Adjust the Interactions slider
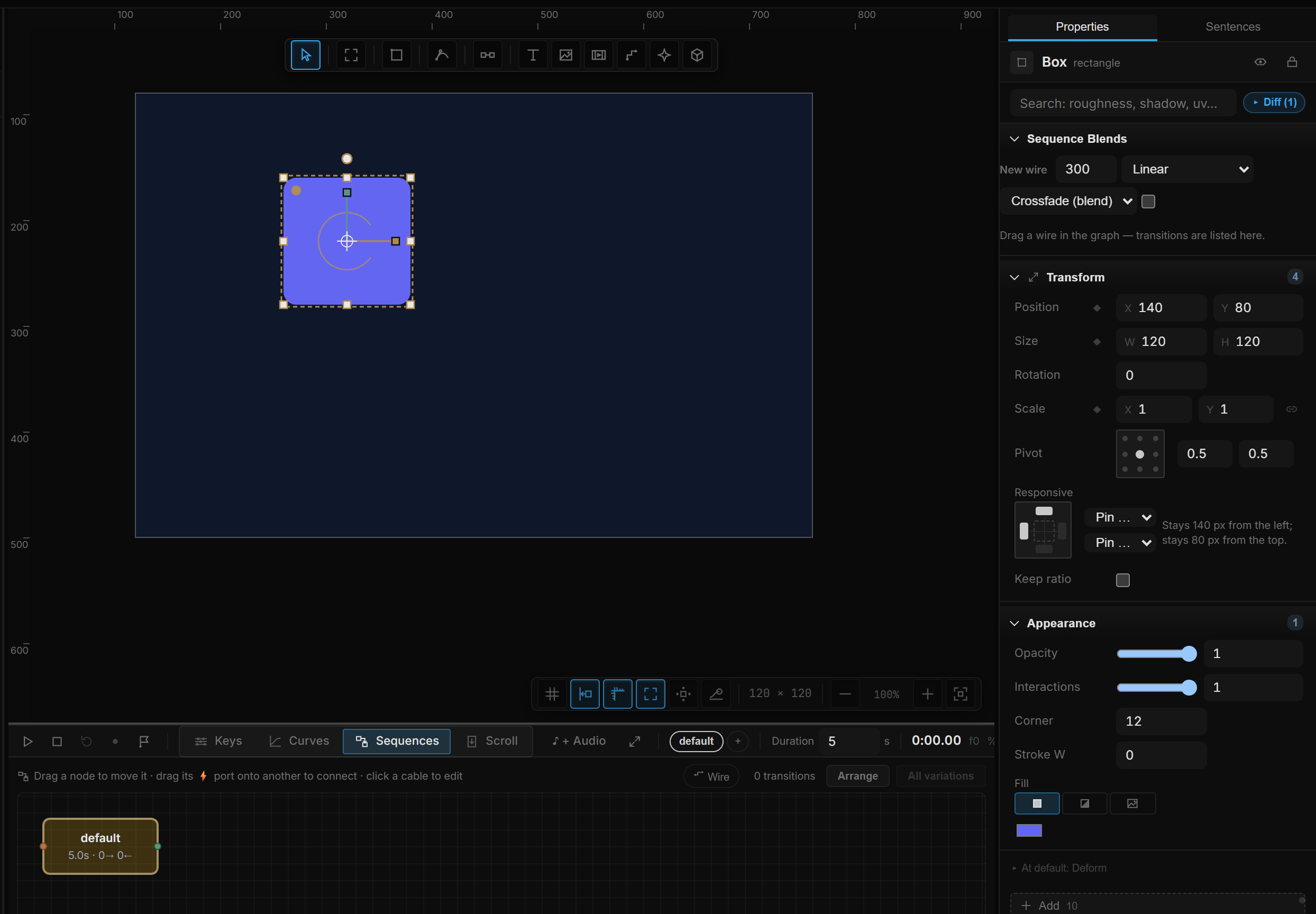Screen dimensions: 1316x914 tap(1157, 688)
